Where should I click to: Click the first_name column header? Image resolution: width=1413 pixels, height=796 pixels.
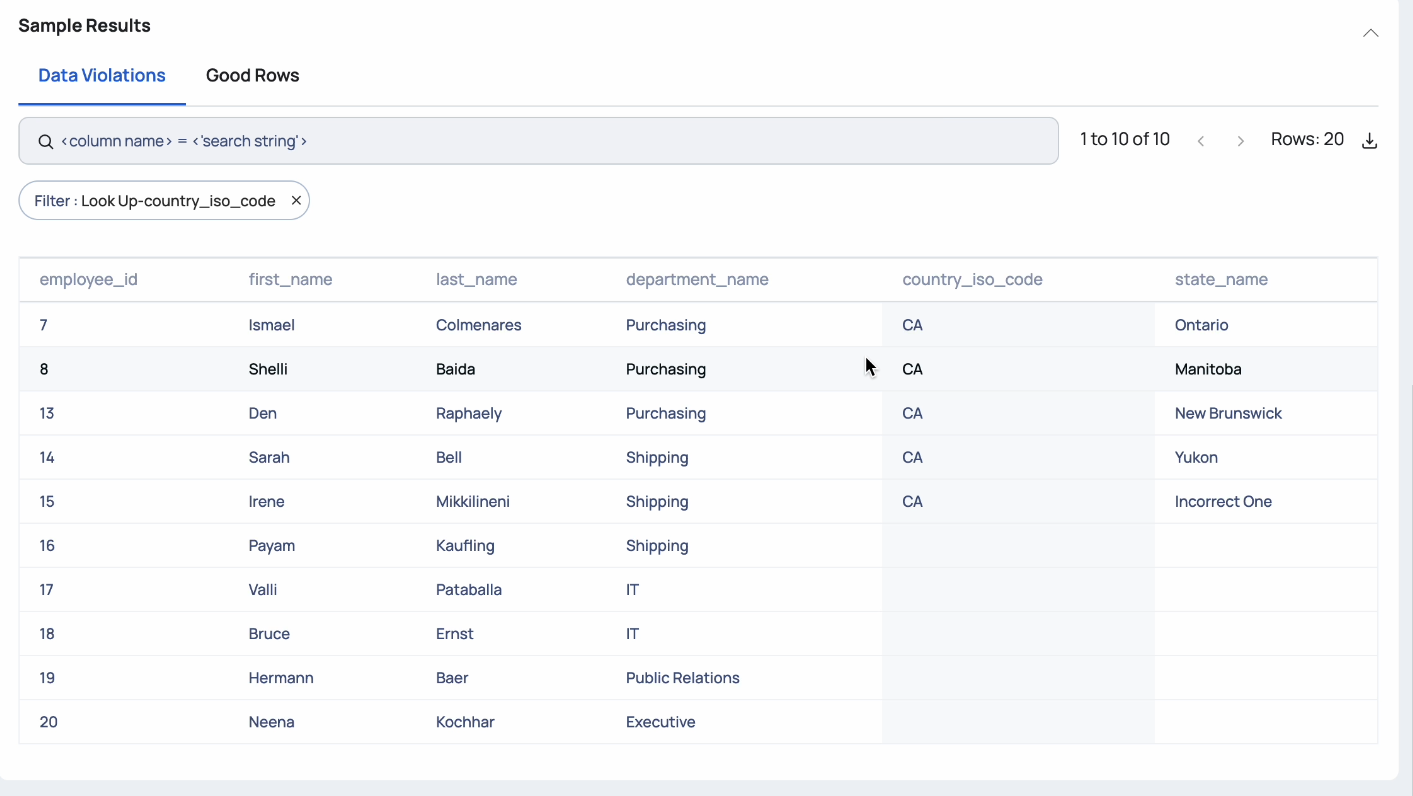point(290,279)
